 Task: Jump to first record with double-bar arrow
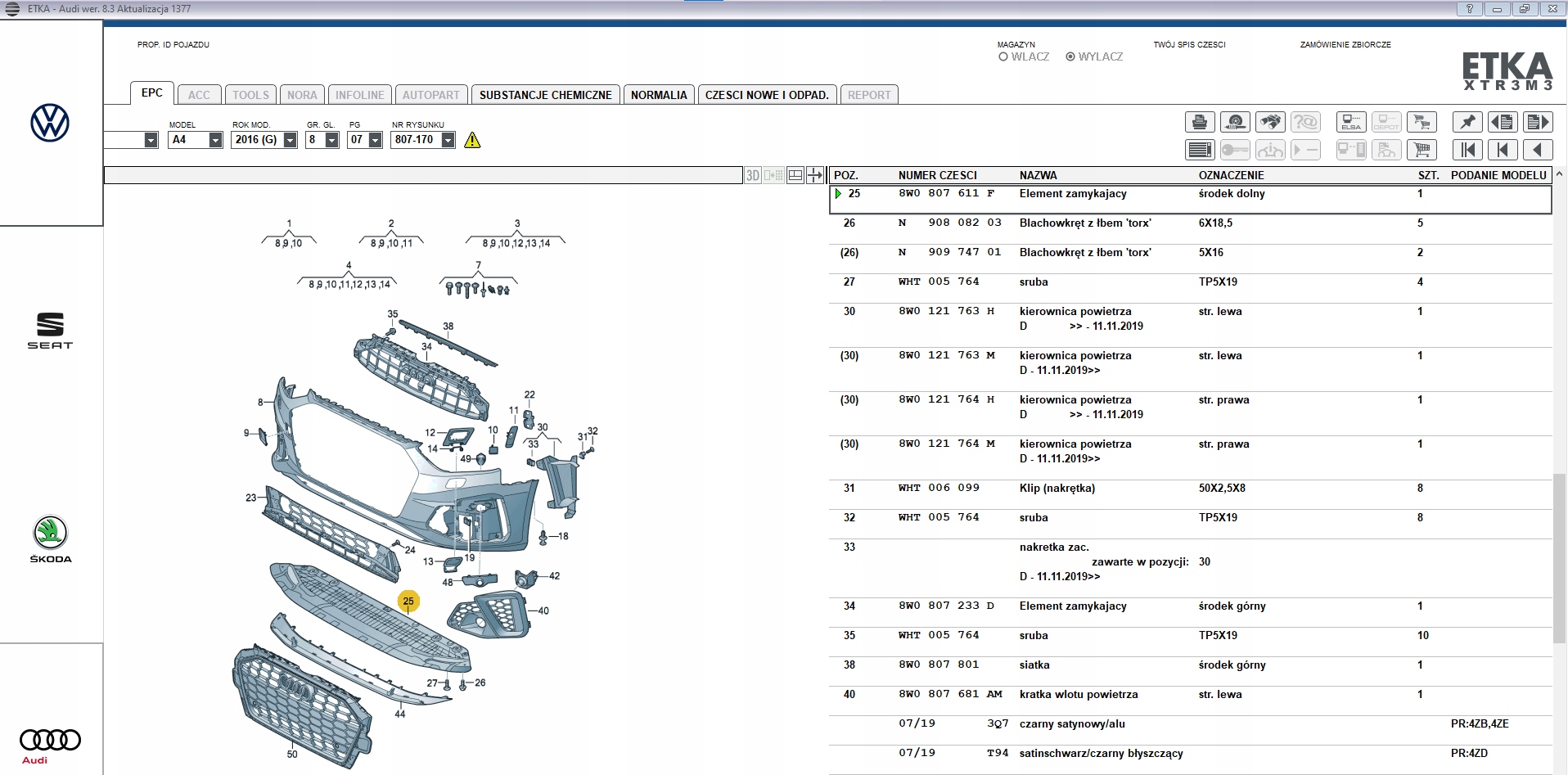point(1467,150)
